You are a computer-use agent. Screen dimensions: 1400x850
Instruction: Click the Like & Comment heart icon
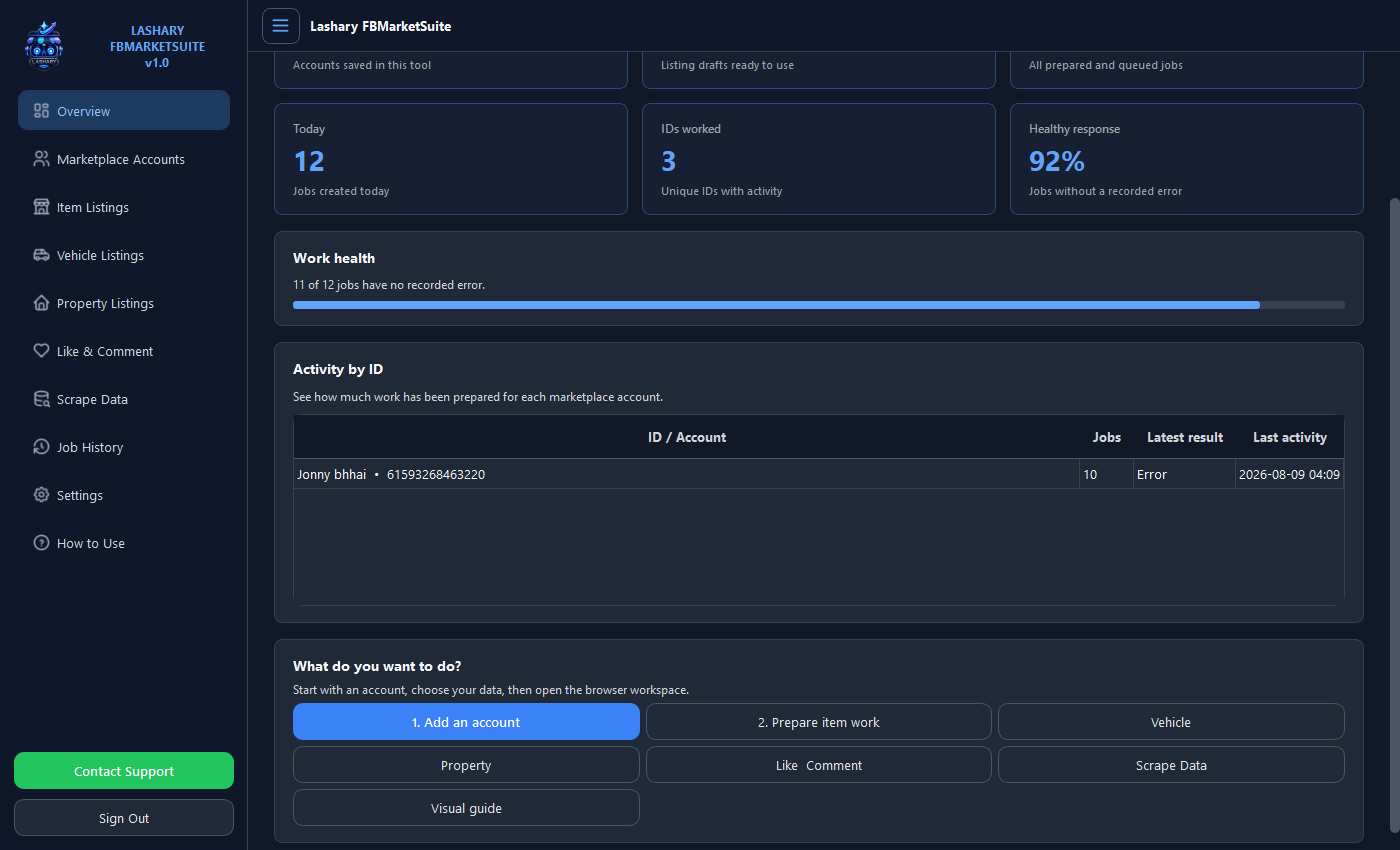pos(41,351)
